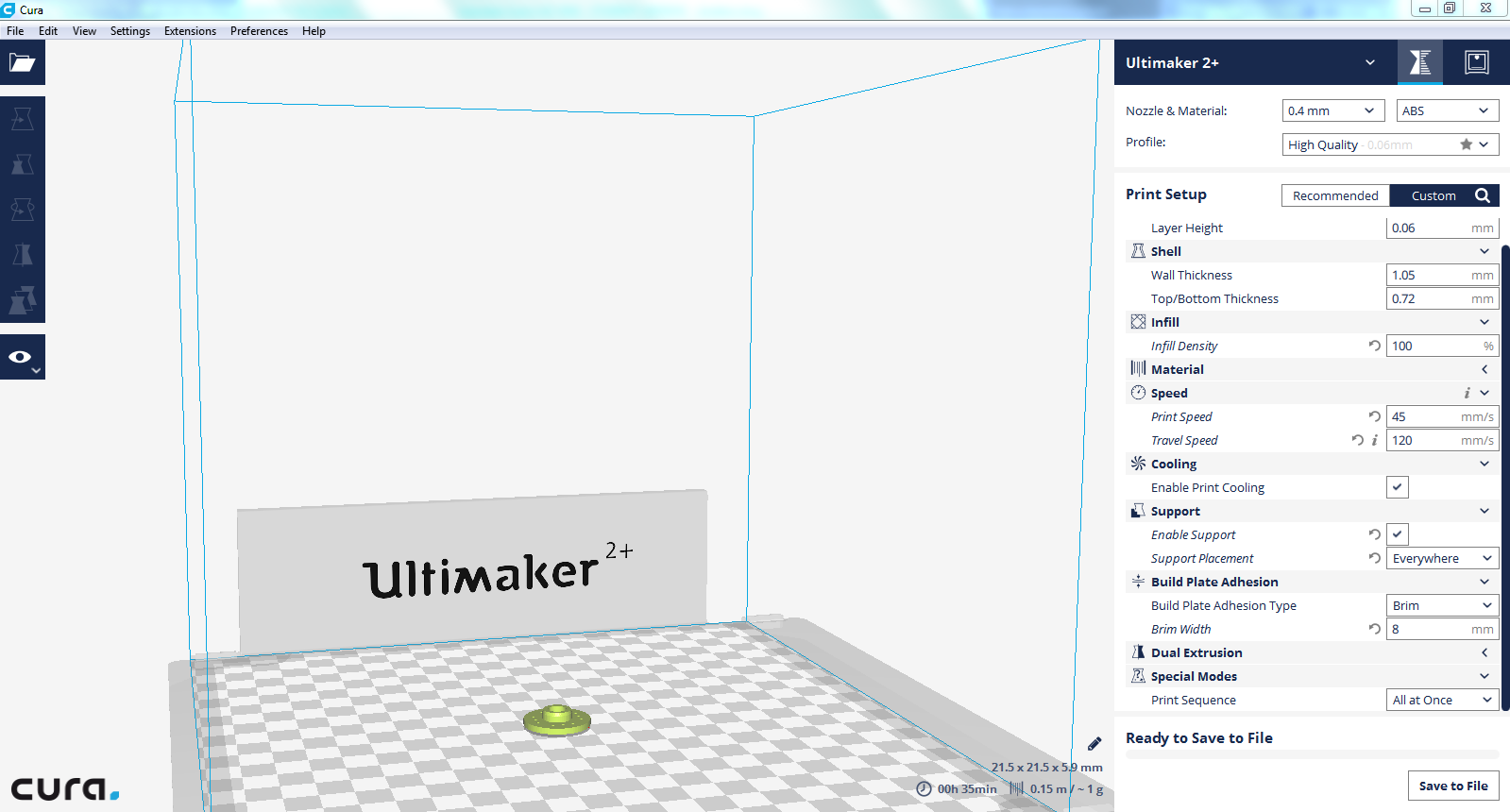Image resolution: width=1510 pixels, height=812 pixels.
Task: Open Support Placement Everywhere dropdown
Action: pyautogui.click(x=1442, y=558)
